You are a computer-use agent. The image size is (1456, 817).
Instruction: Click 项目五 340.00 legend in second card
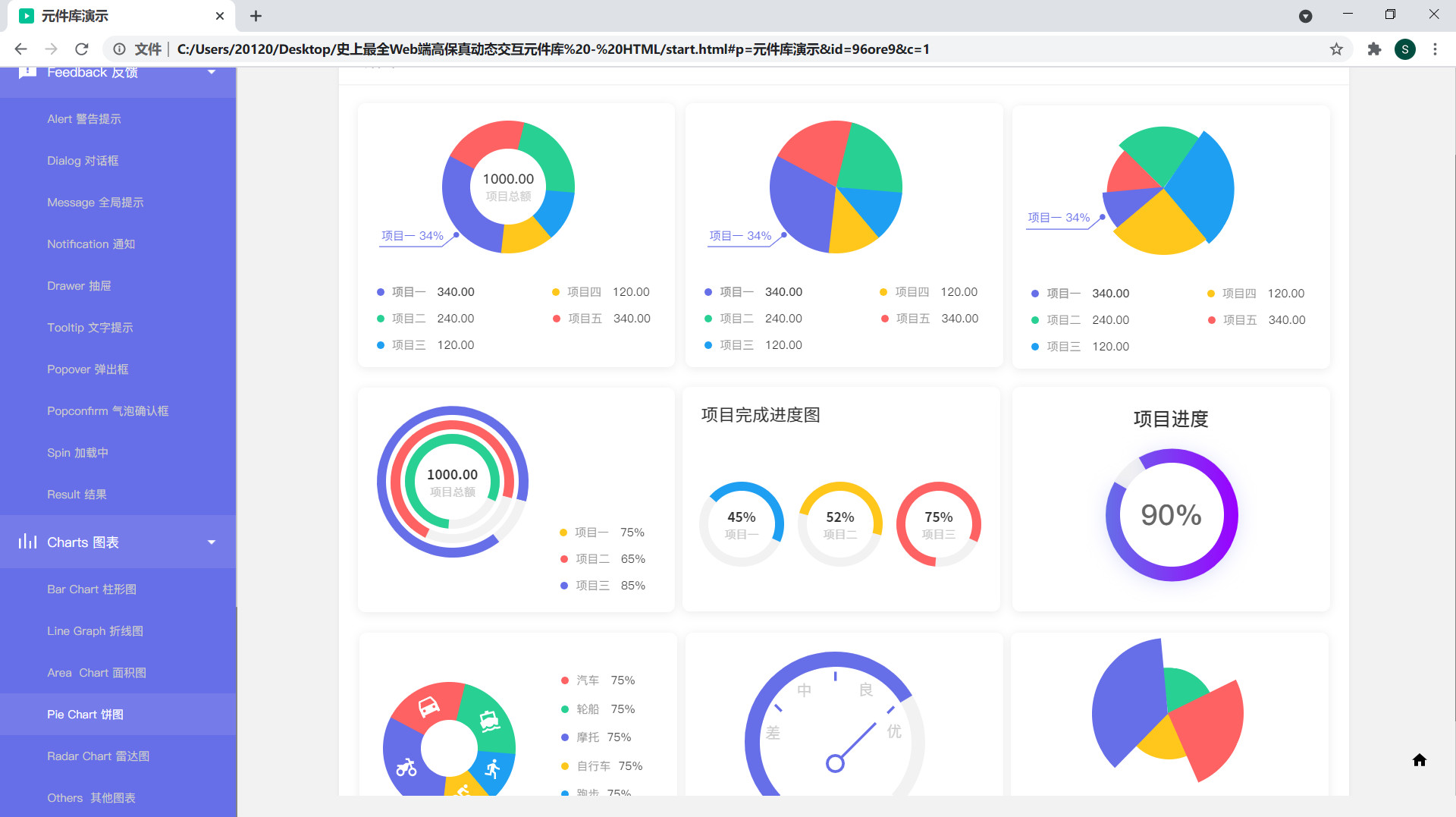point(930,319)
